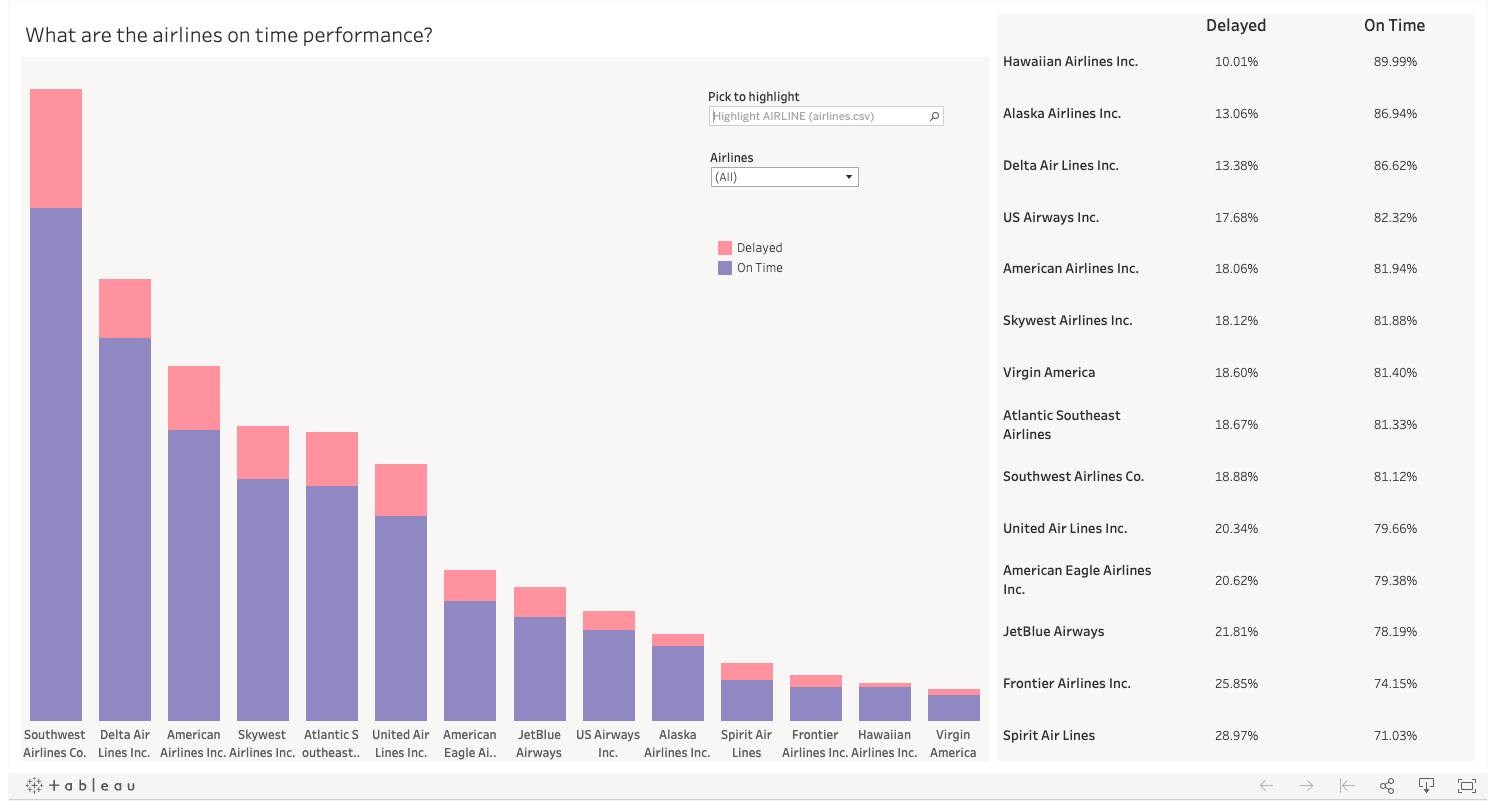1495x811 pixels.
Task: Click the United Air Lines on-time bar
Action: point(401,618)
